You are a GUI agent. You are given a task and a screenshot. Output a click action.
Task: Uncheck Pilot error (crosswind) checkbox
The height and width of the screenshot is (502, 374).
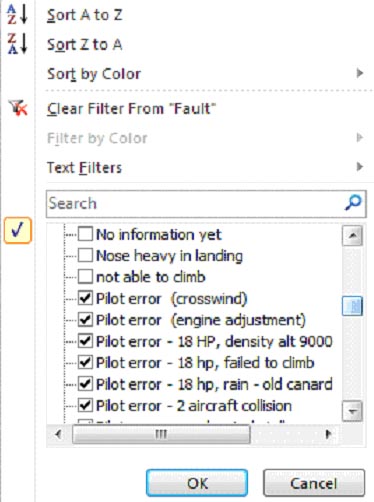tap(85, 298)
